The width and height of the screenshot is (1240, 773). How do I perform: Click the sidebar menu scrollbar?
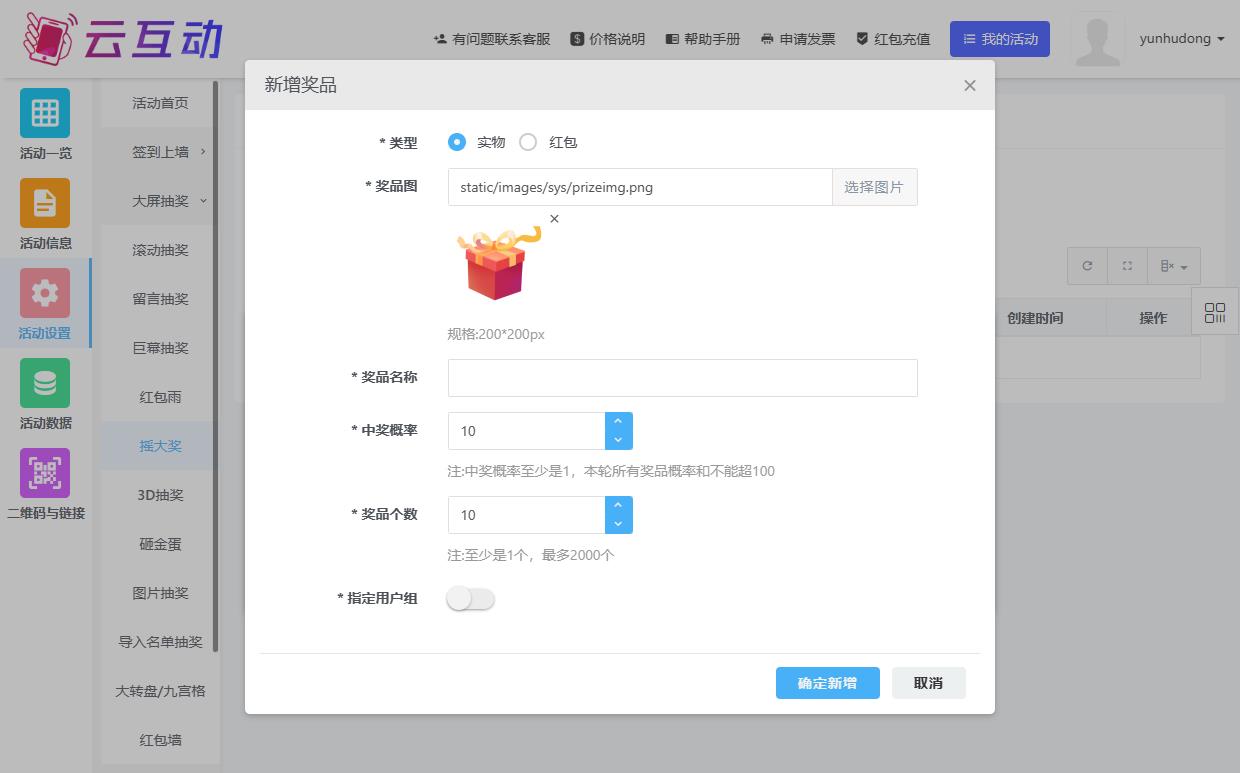(216, 368)
